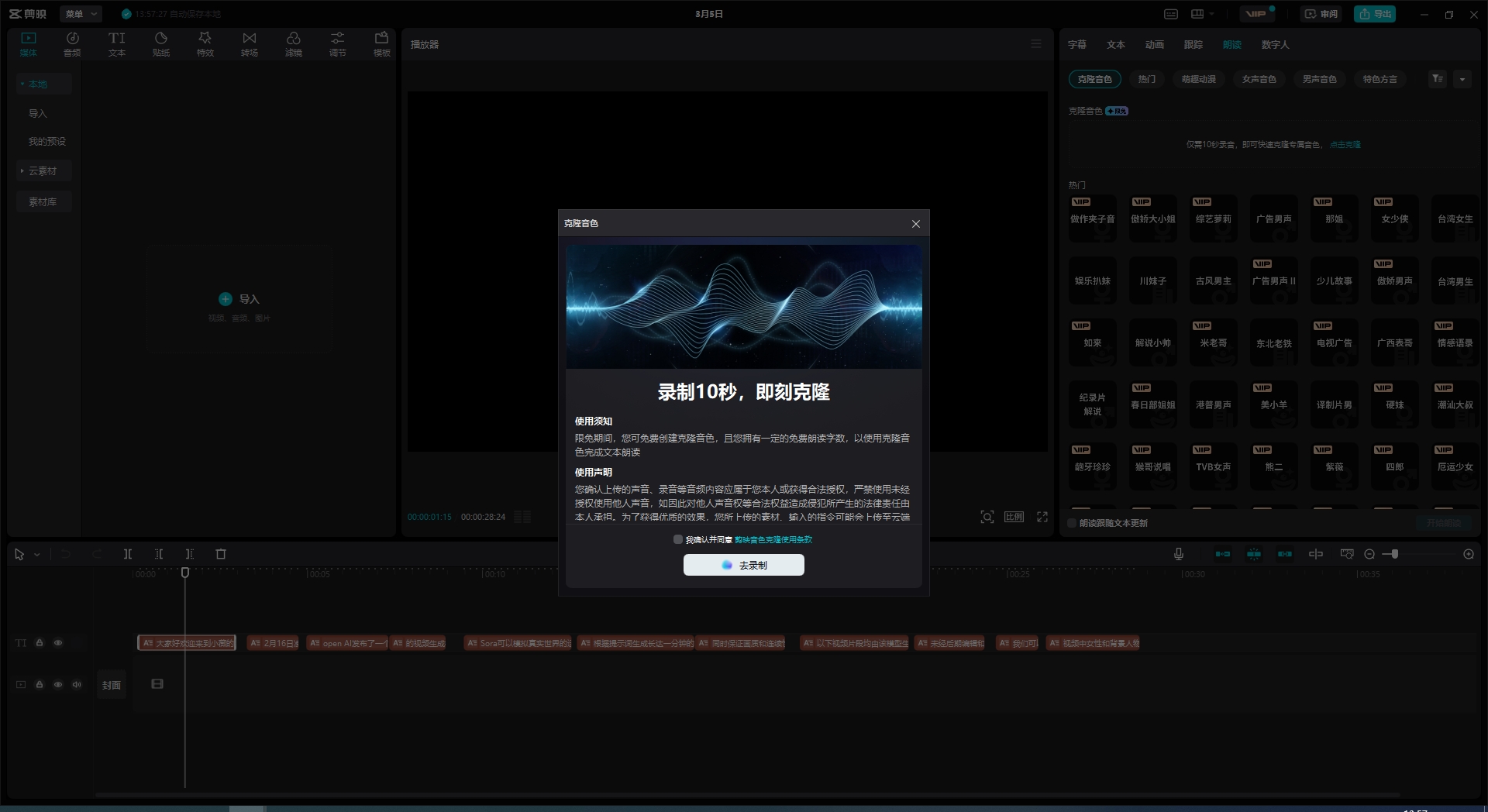
Task: Expand the voice category dropdown arrow
Action: coord(1462,79)
